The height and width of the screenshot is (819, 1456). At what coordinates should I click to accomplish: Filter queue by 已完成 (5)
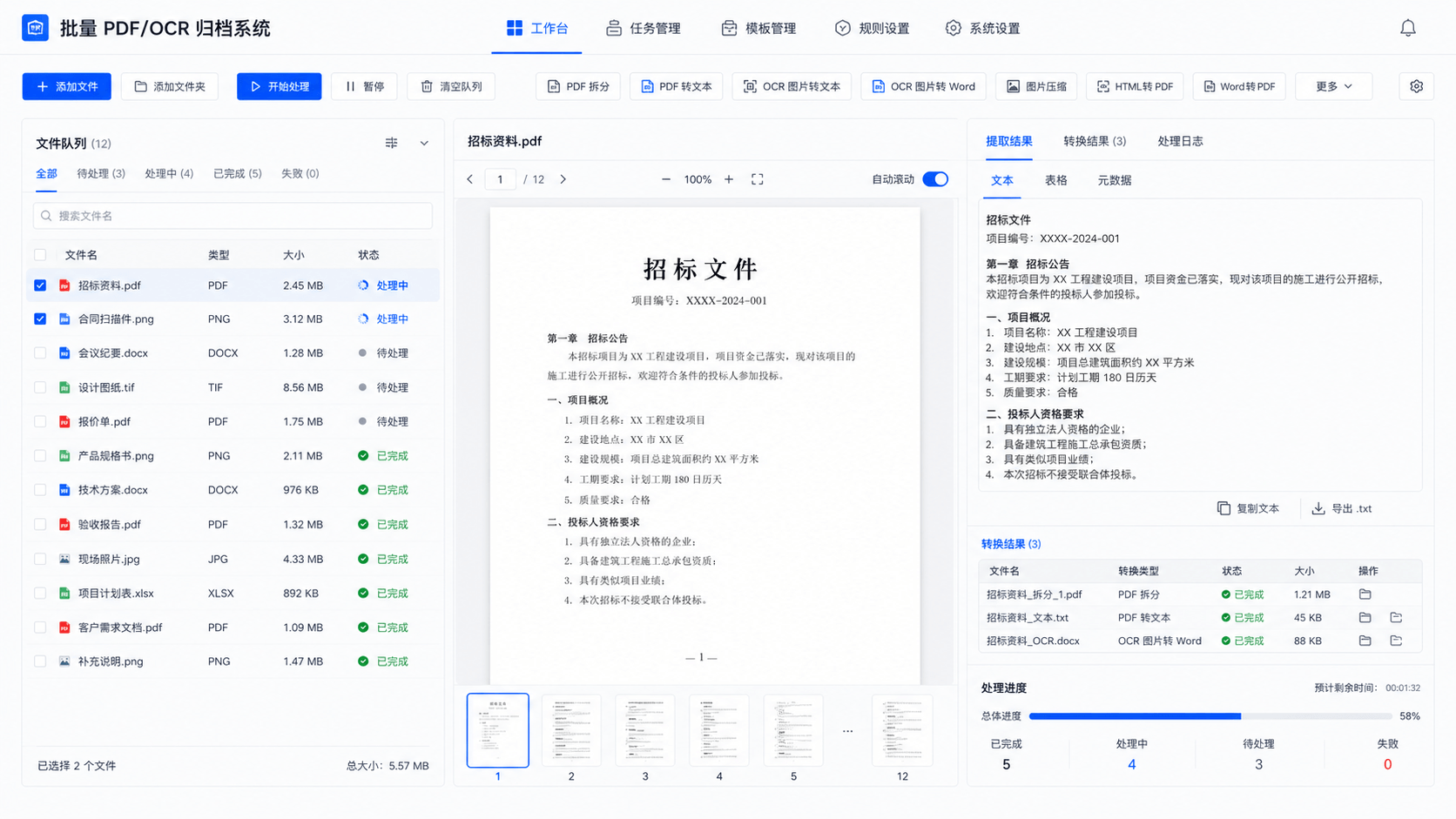coord(238,173)
